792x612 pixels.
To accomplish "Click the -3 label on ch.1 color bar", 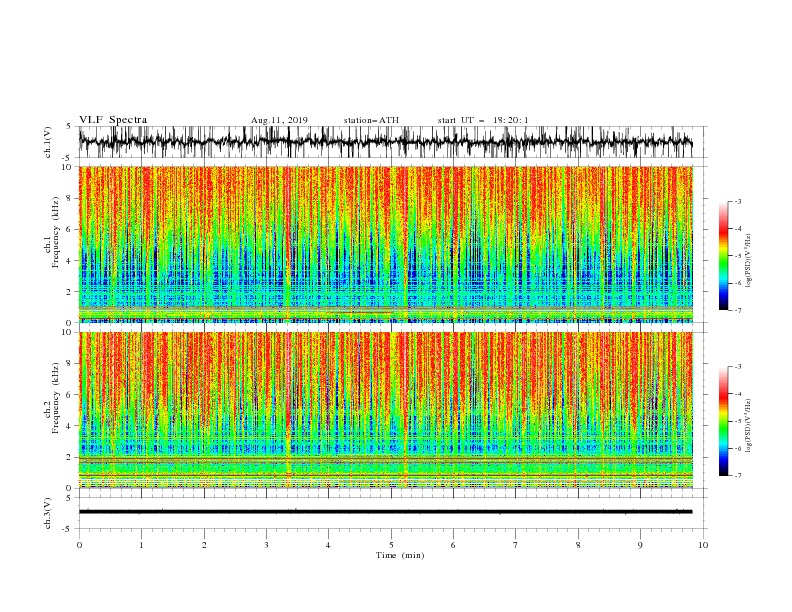I will [737, 201].
